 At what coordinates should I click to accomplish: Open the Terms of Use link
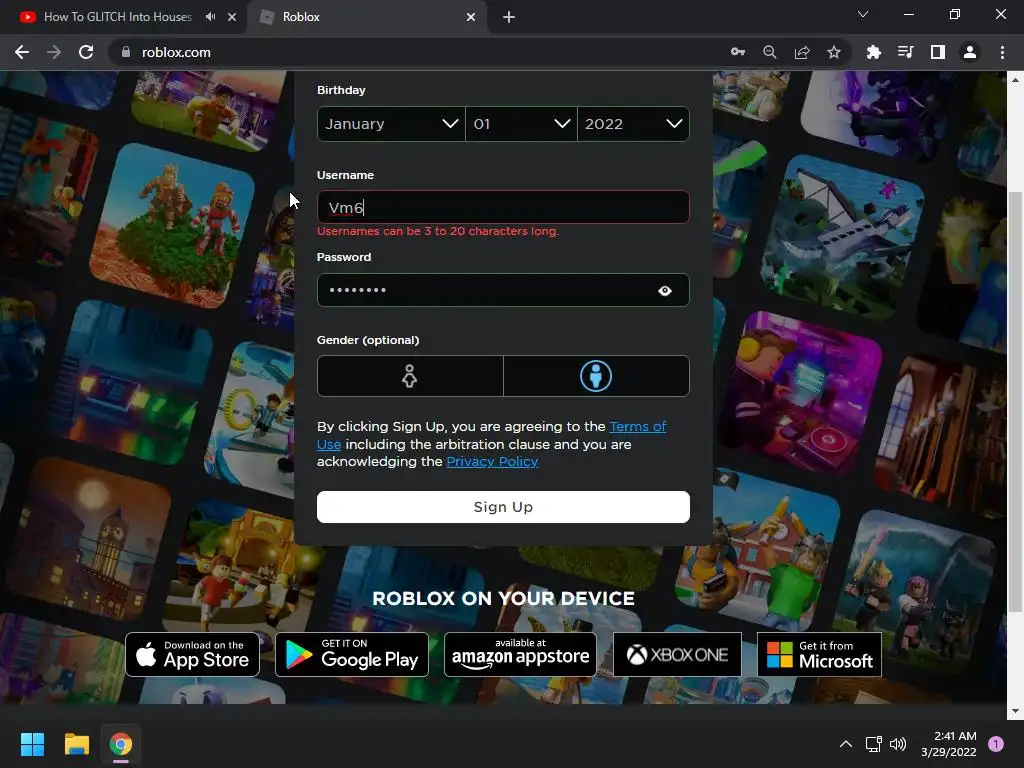[x=637, y=426]
